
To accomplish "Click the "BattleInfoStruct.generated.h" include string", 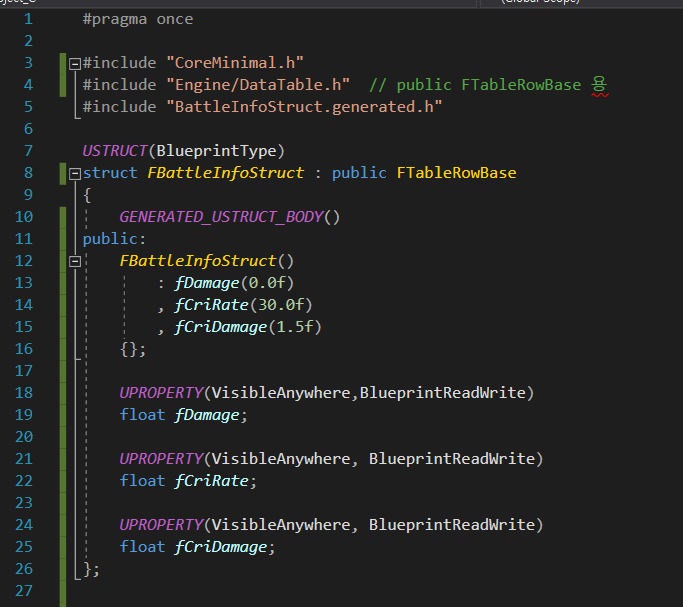I will coord(304,107).
